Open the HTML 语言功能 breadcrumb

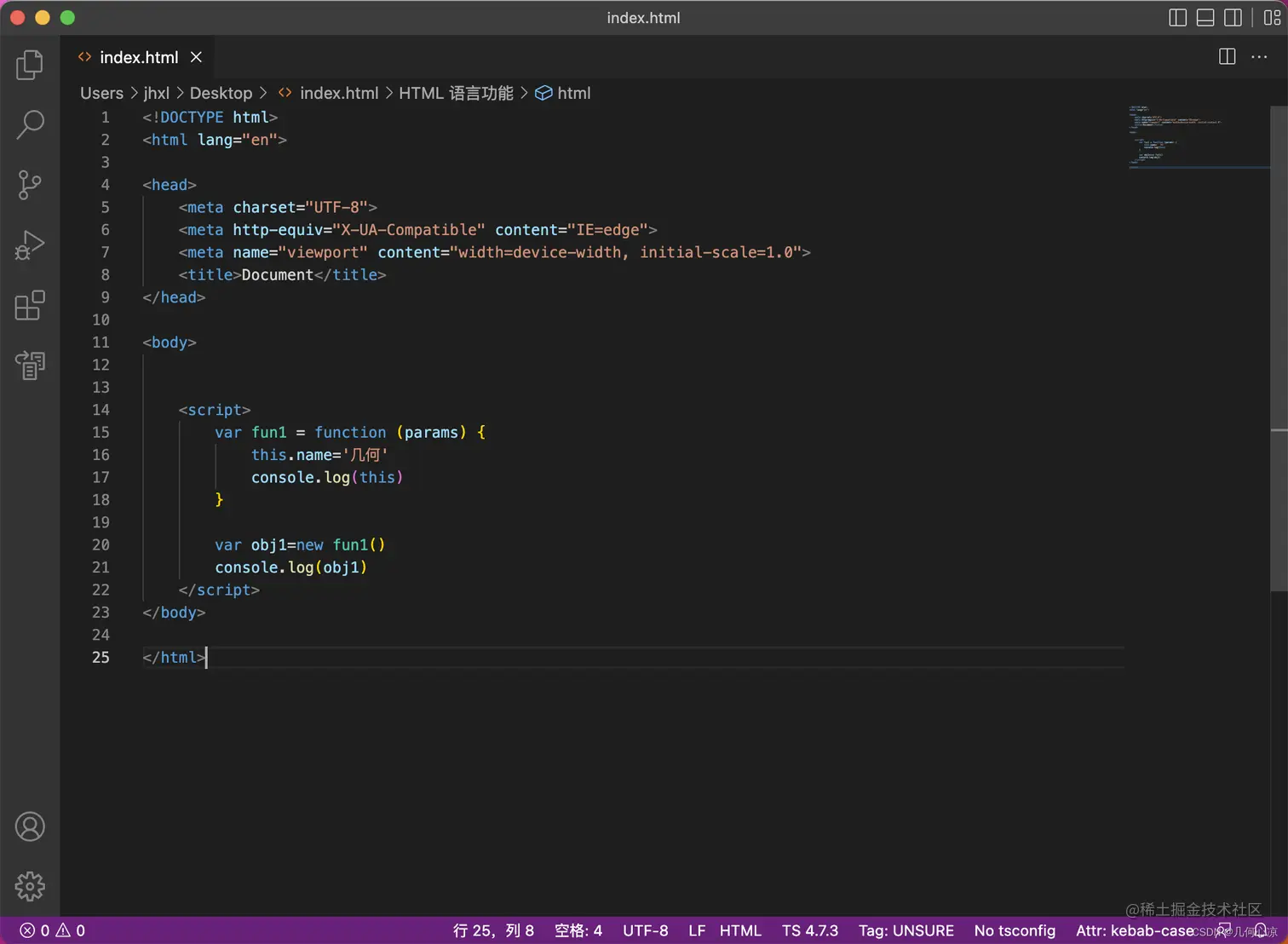click(x=456, y=93)
